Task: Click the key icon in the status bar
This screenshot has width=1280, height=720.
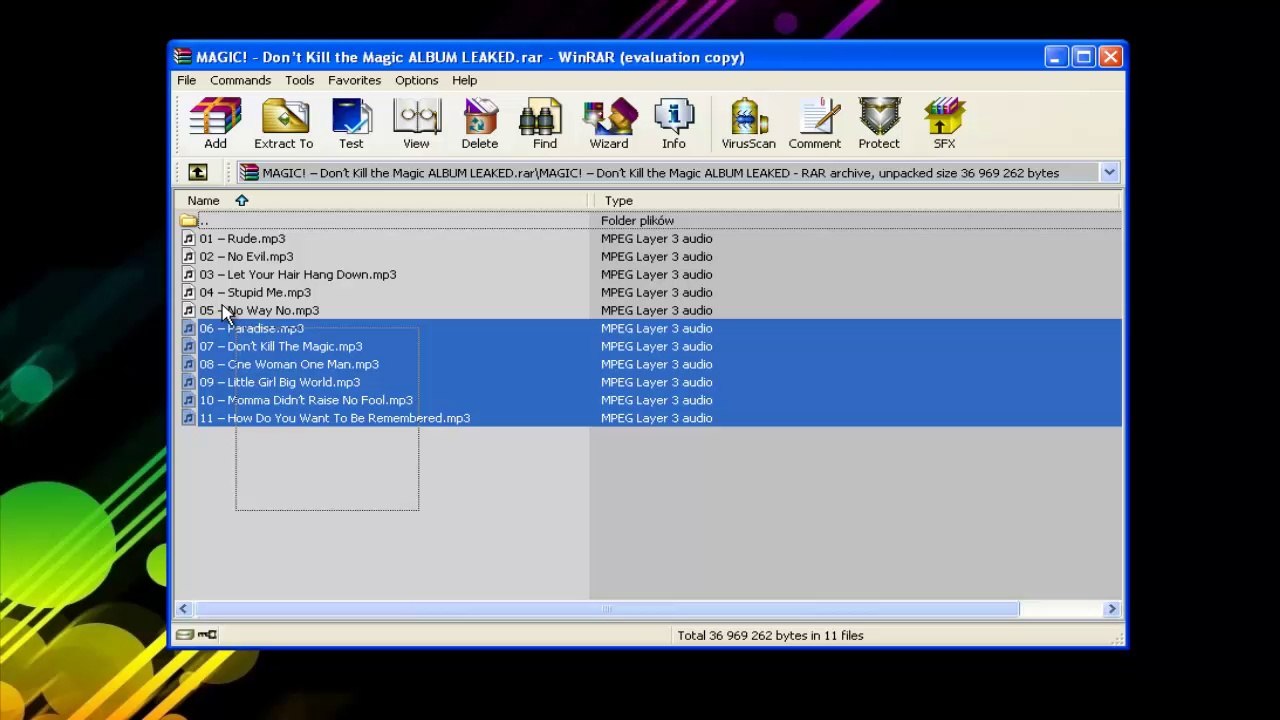Action: [x=207, y=635]
